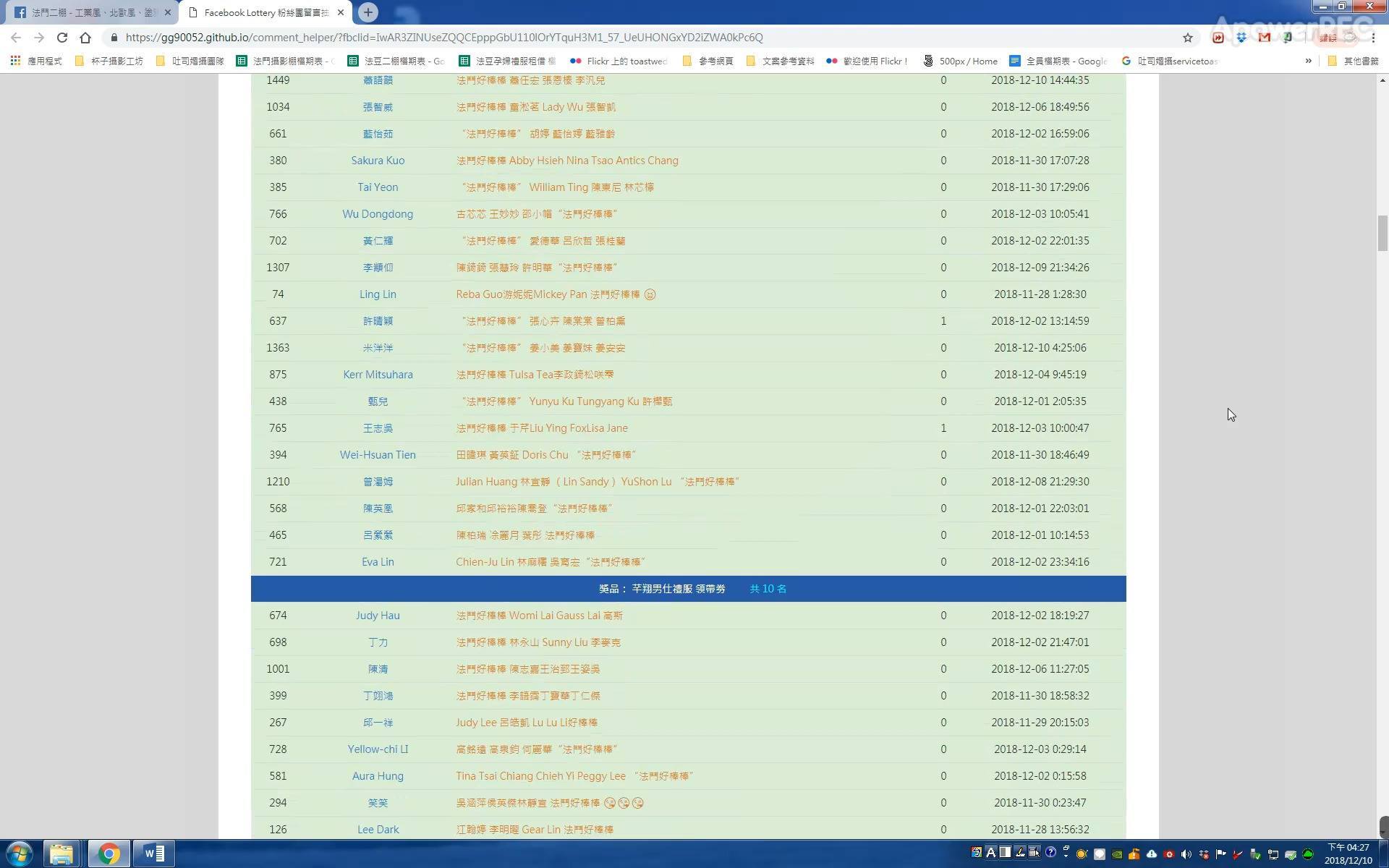Open comment mentioning Julian Huang
The width and height of the screenshot is (1389, 868).
tap(598, 482)
